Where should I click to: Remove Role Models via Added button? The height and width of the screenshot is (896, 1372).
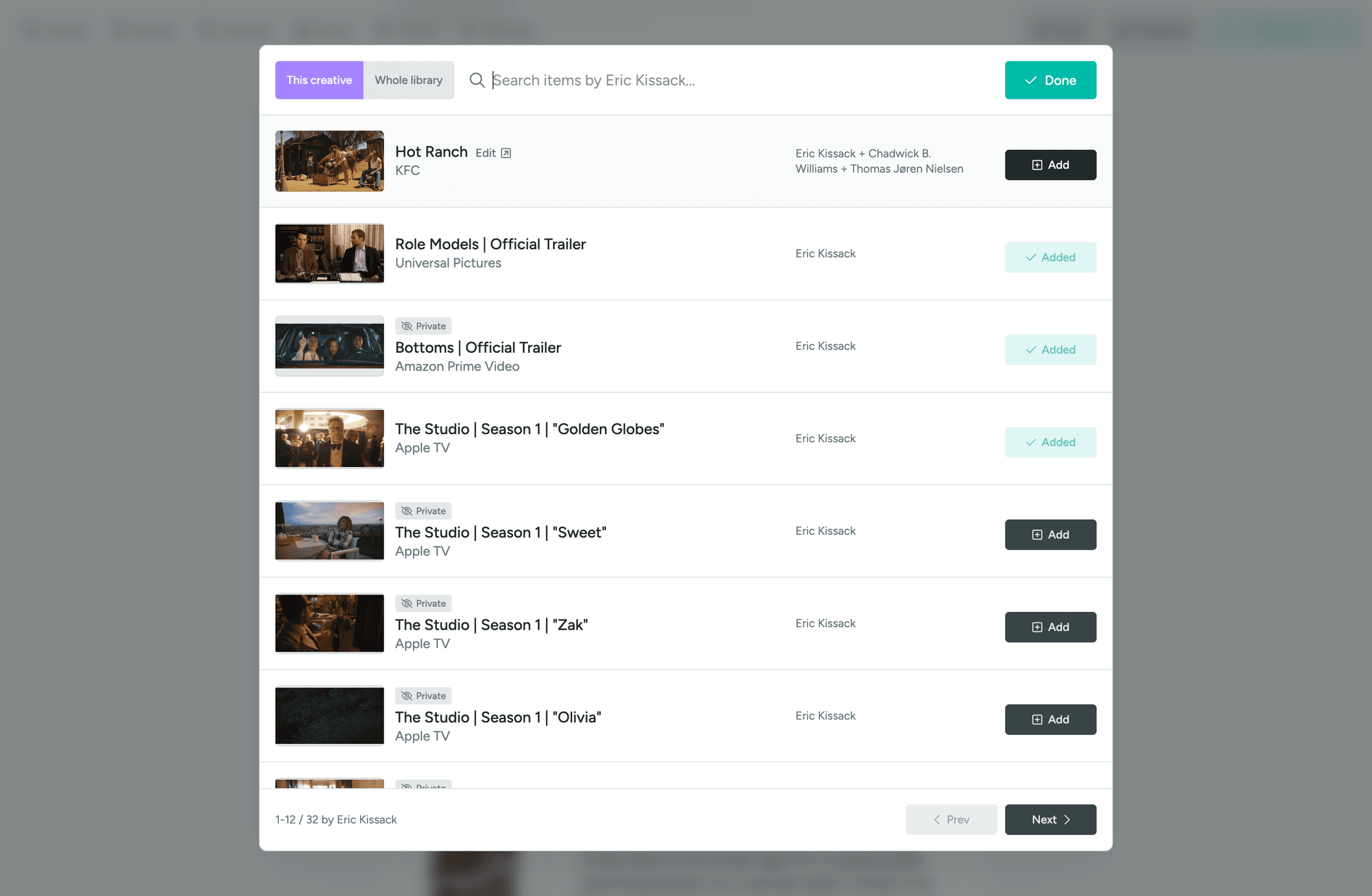pos(1050,257)
